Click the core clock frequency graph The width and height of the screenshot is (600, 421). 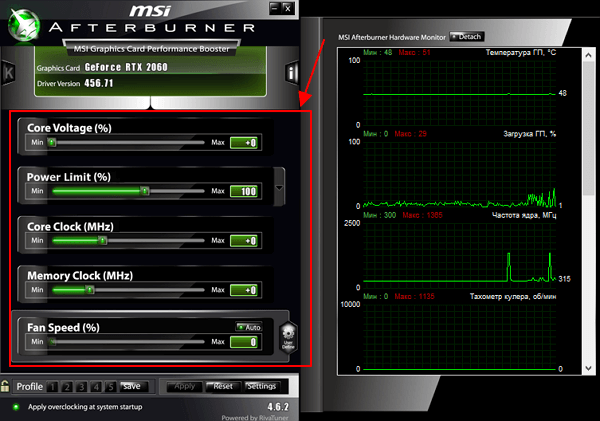[459, 256]
